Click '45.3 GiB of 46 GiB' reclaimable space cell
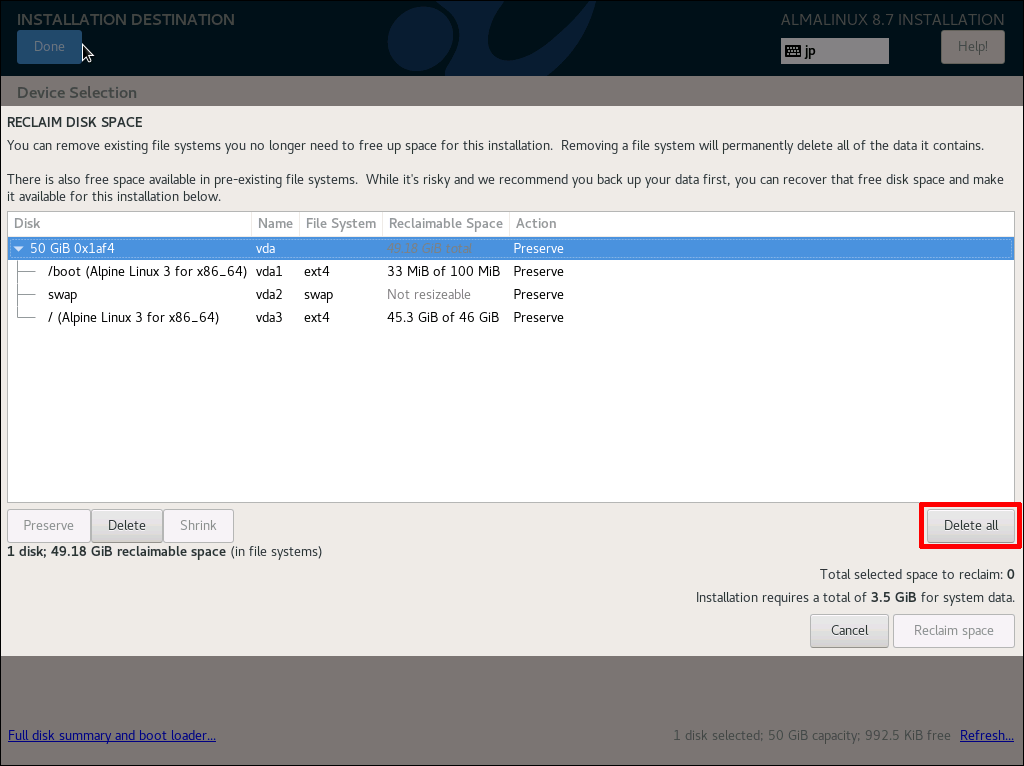 [x=443, y=317]
